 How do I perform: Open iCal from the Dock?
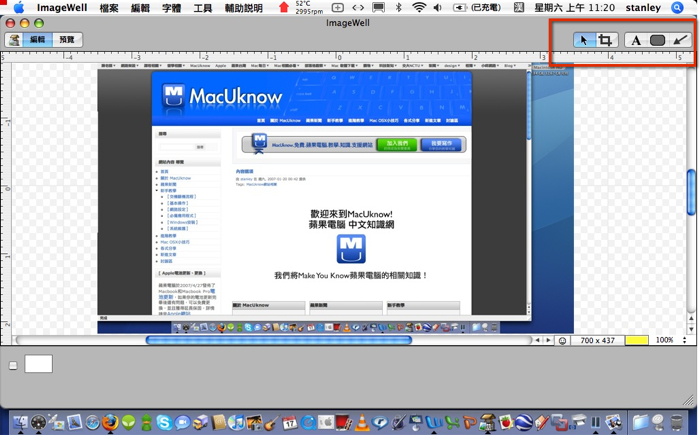click(290, 422)
